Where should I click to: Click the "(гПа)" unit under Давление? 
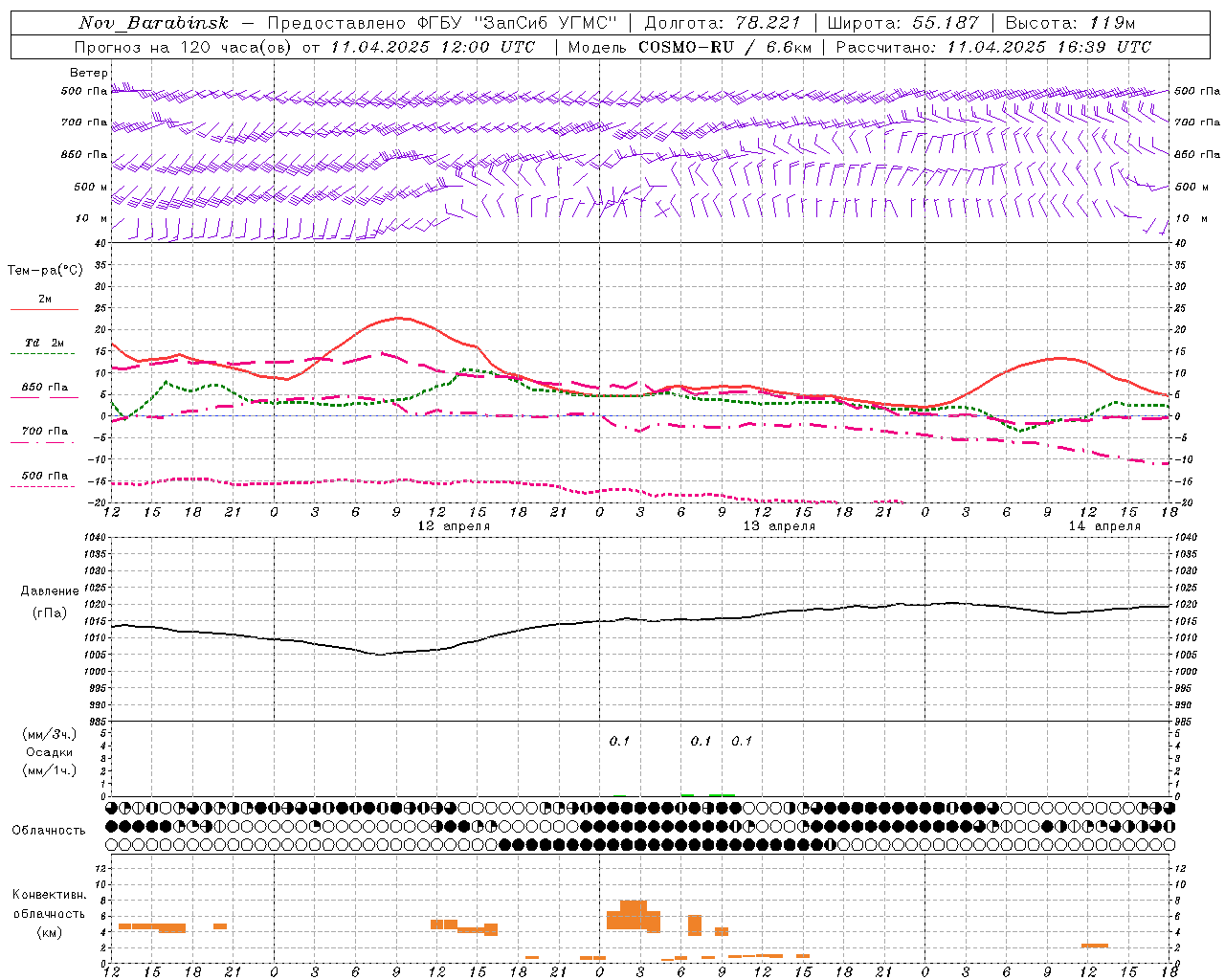[50, 613]
